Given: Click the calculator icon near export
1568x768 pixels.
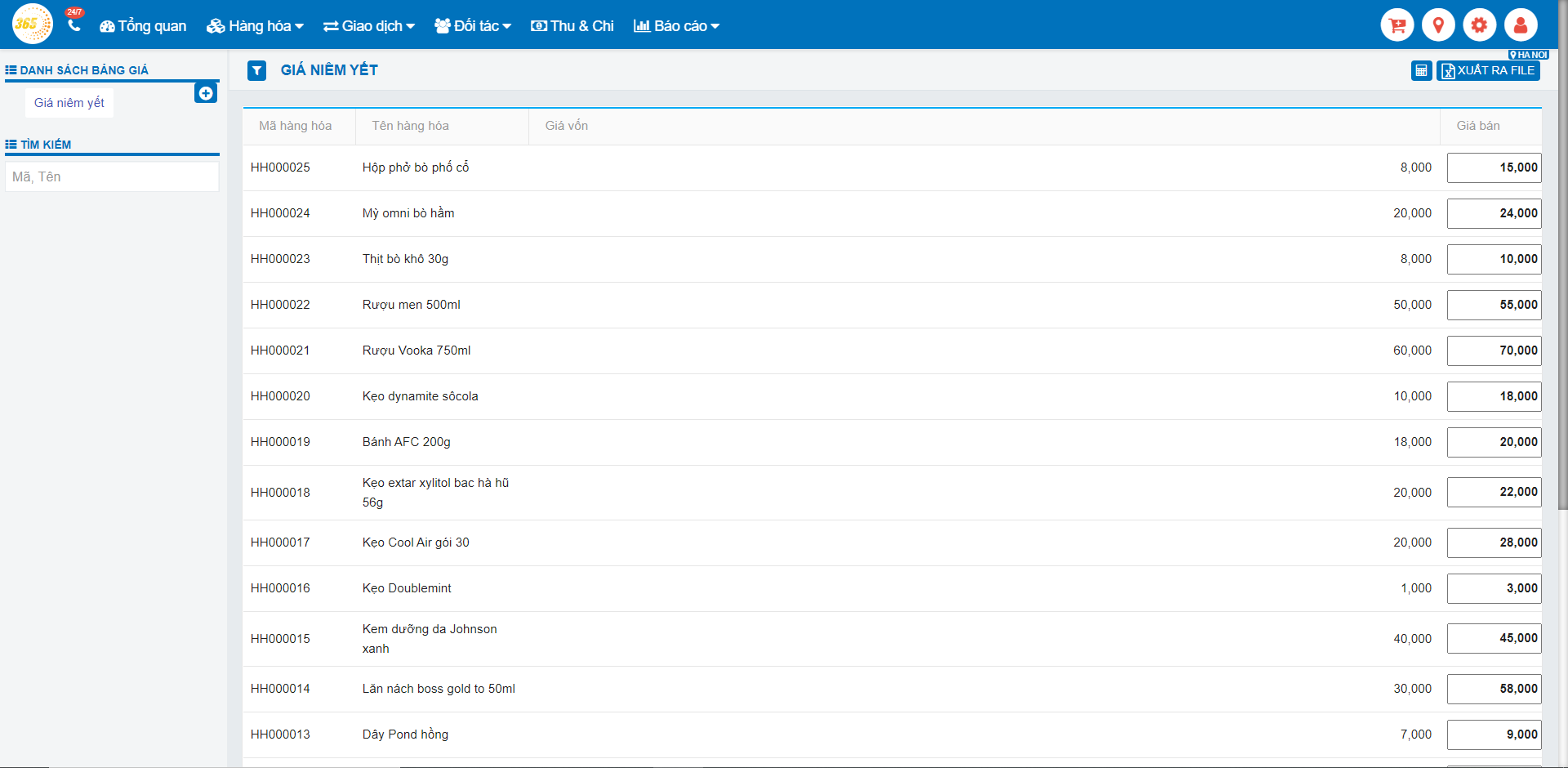Looking at the screenshot, I should pyautogui.click(x=1421, y=71).
